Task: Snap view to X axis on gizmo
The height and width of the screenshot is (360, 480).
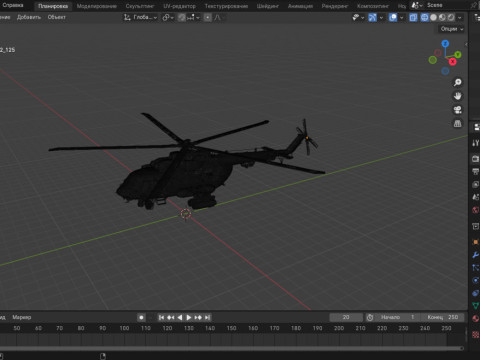Action: pos(452,61)
